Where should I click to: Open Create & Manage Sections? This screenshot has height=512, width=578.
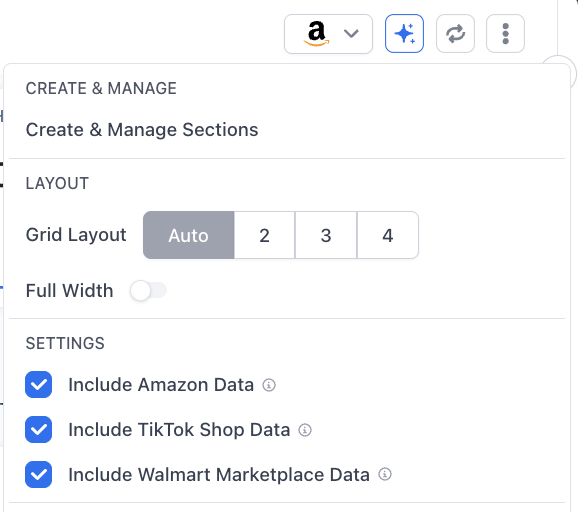click(x=142, y=130)
